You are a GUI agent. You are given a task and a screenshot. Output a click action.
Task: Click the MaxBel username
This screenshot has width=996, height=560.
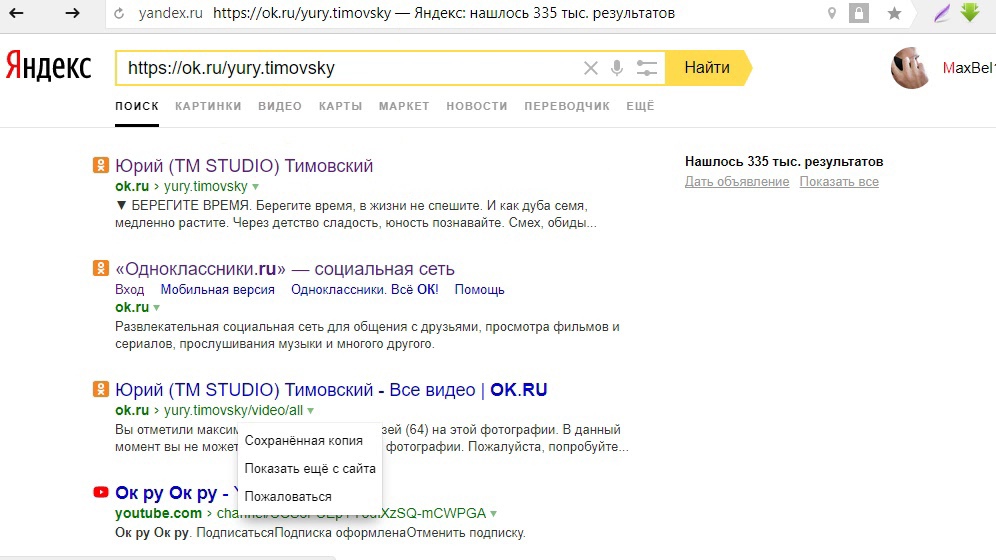(969, 67)
